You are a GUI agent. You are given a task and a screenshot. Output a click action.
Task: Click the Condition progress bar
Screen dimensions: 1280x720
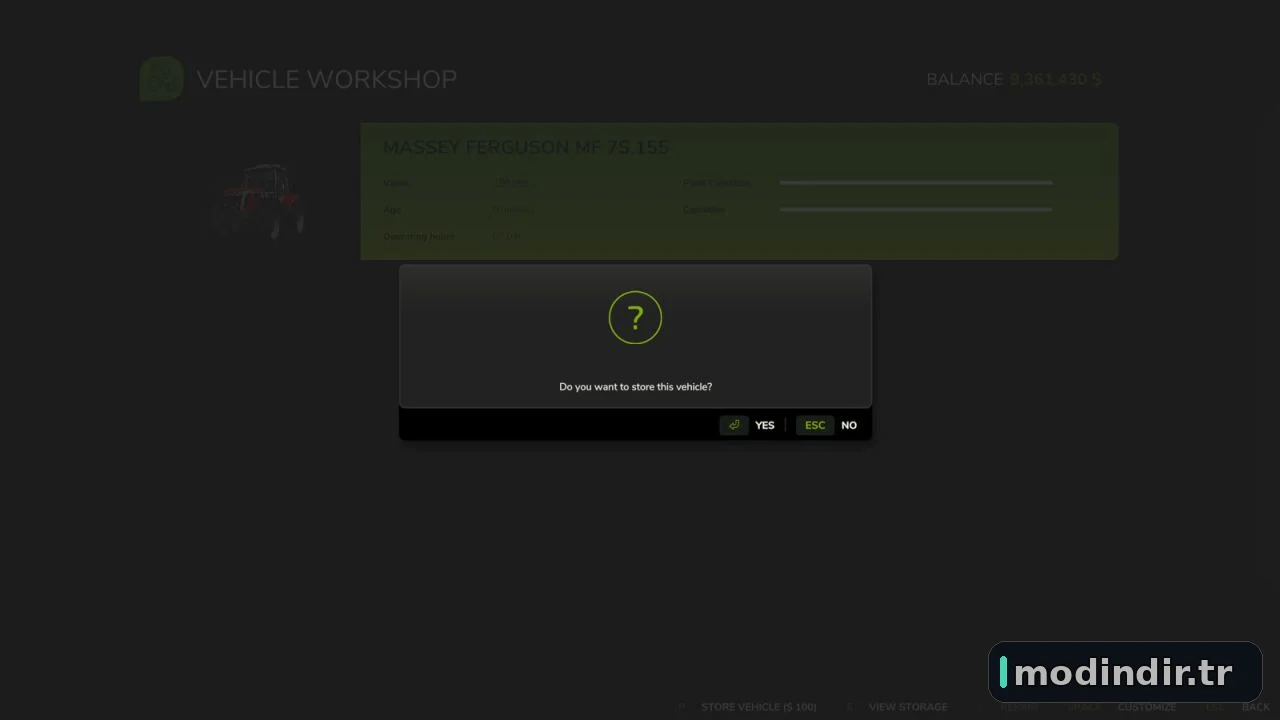916,210
